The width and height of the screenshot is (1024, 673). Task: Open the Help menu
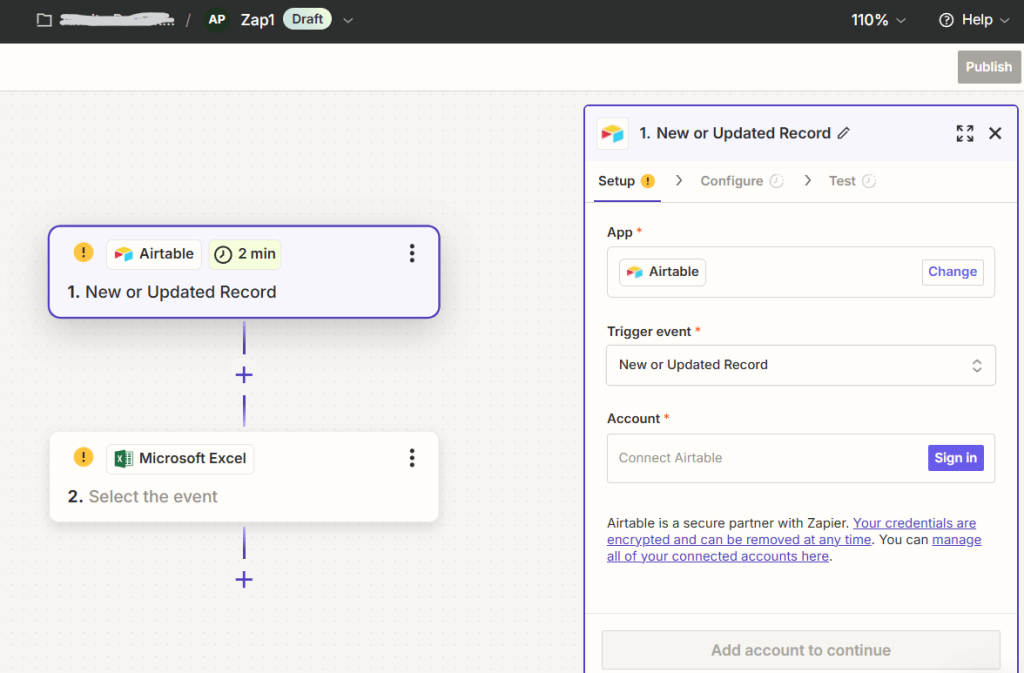click(974, 20)
